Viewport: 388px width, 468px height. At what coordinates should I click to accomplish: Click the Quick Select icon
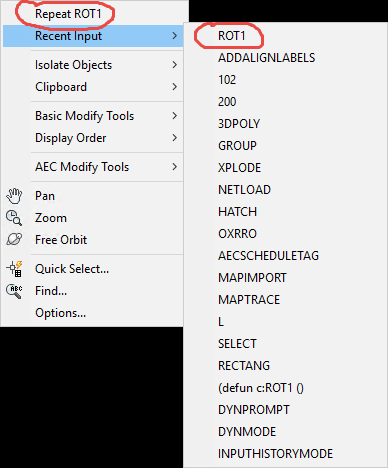coord(14,269)
